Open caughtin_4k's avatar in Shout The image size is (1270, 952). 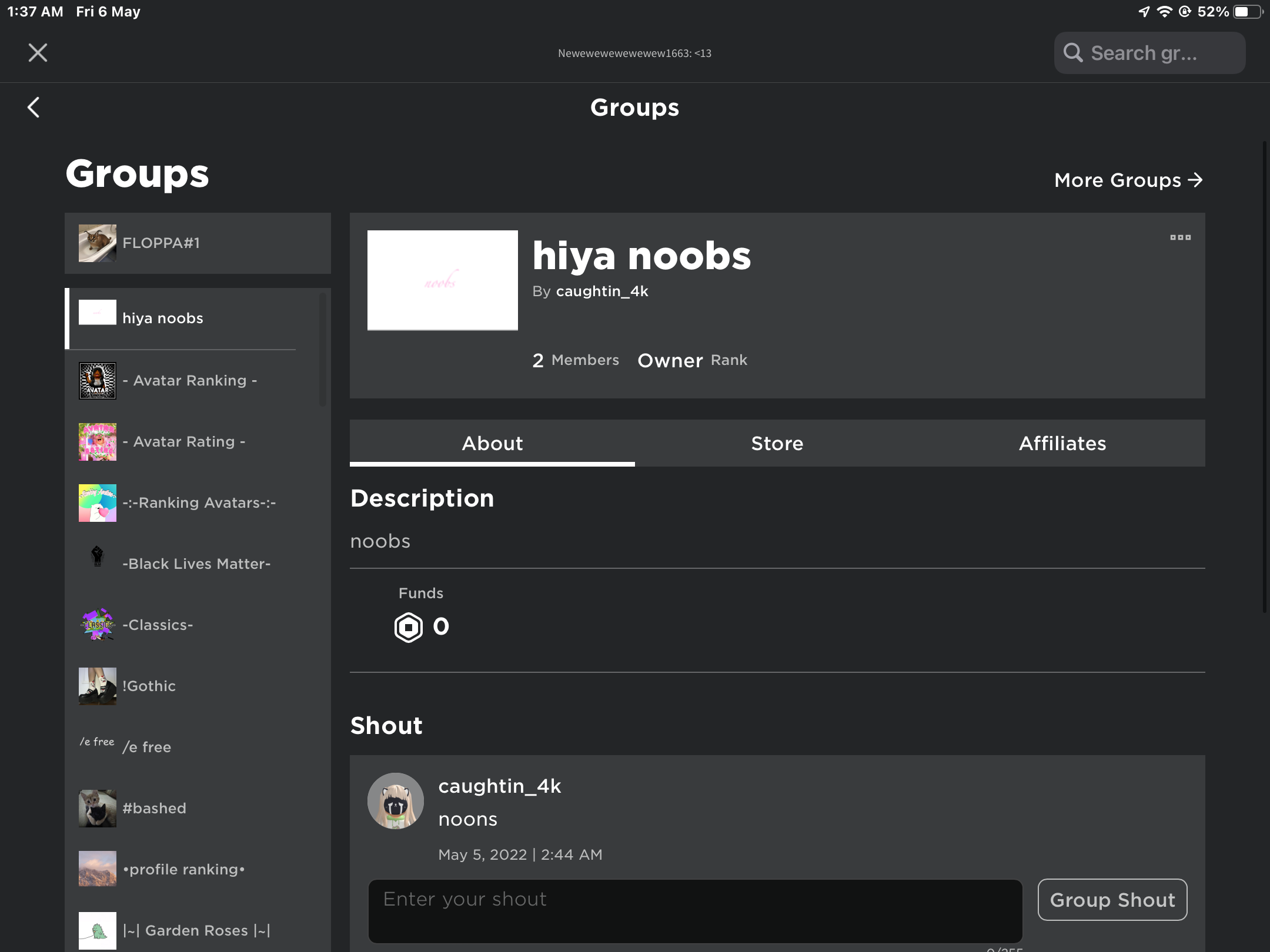[x=396, y=800]
